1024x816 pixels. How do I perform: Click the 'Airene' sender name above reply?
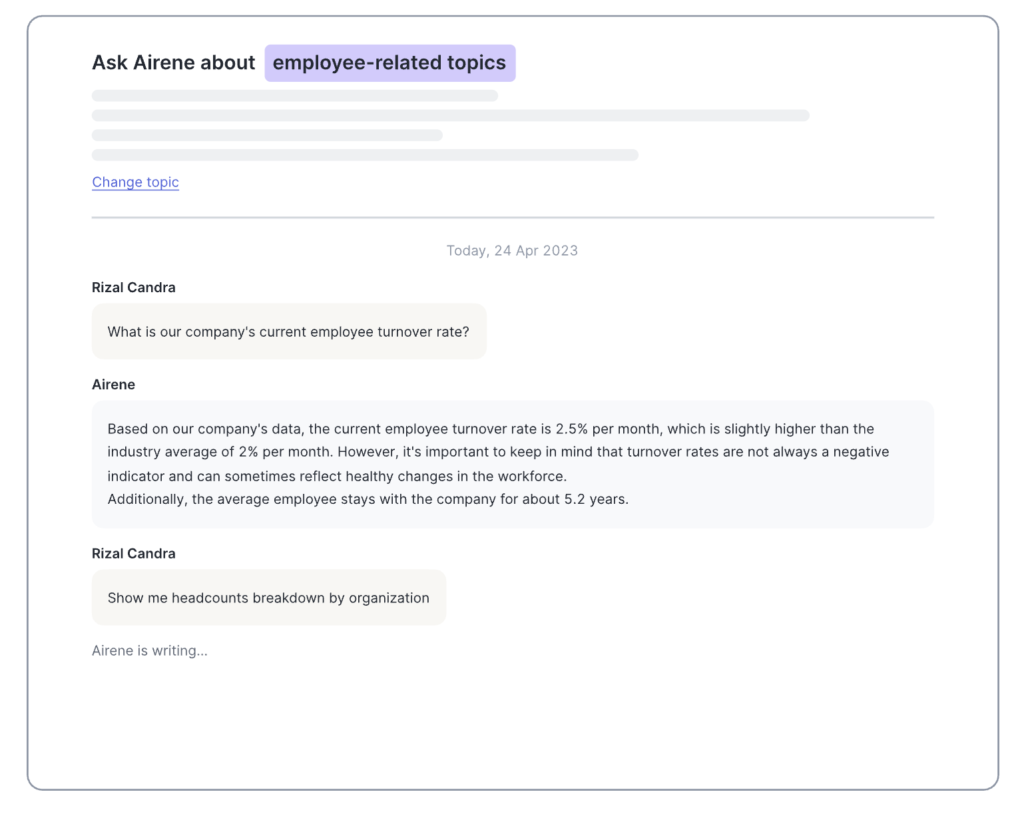pyautogui.click(x=113, y=384)
